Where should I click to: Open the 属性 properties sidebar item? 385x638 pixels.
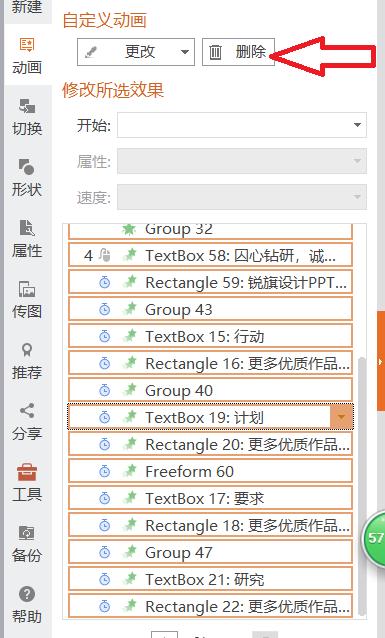point(27,239)
